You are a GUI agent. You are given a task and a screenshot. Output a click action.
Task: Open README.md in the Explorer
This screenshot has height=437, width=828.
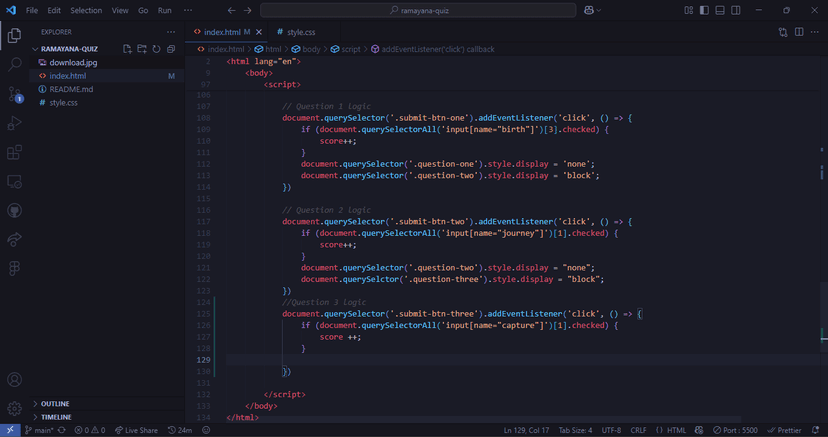(71, 89)
